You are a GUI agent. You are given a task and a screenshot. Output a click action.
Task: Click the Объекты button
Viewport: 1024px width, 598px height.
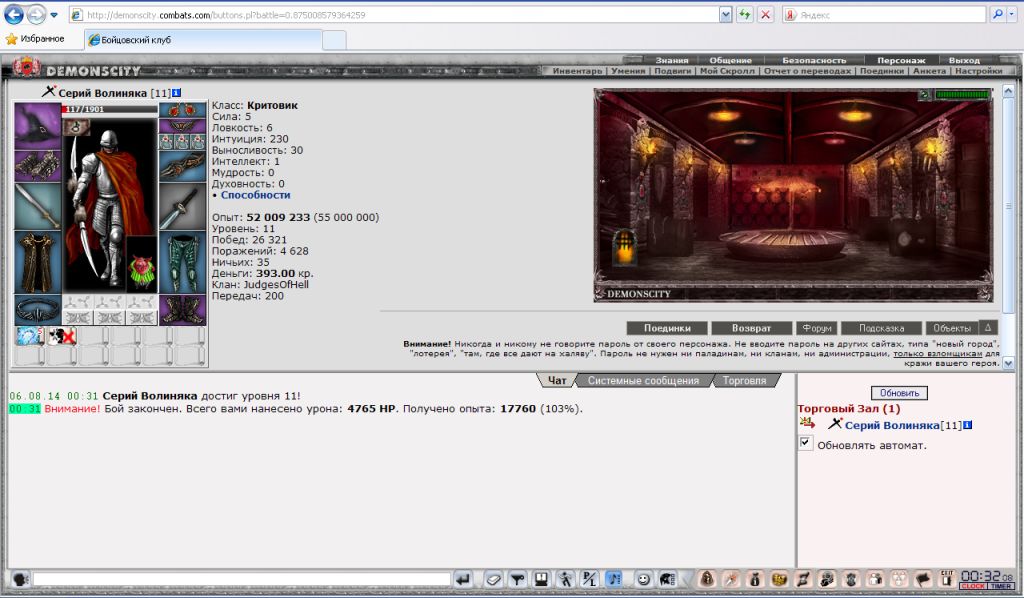(x=952, y=328)
